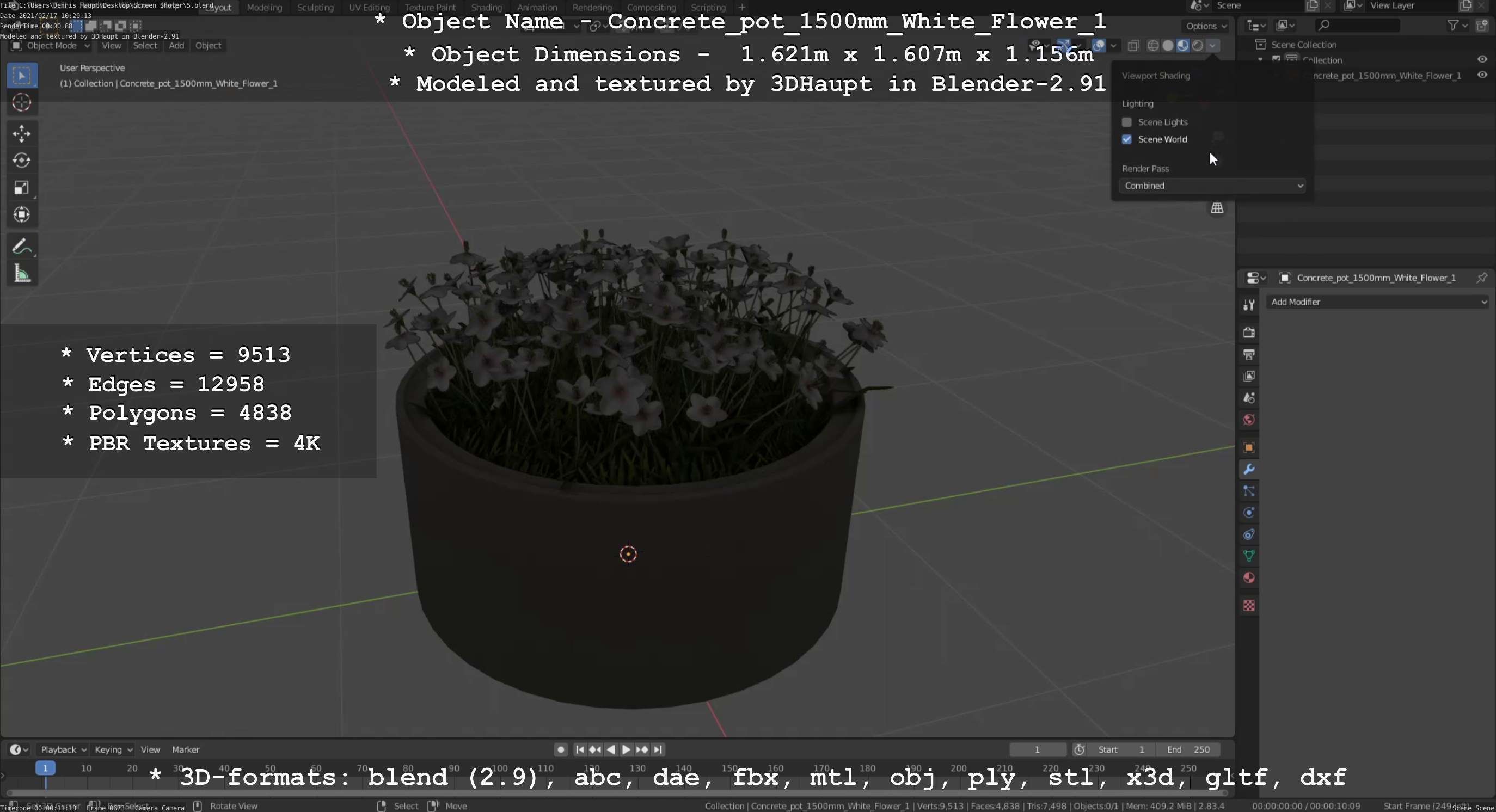Toggle X-Ray mode in viewport header
Screen dimensions: 1496x812
click(1133, 45)
